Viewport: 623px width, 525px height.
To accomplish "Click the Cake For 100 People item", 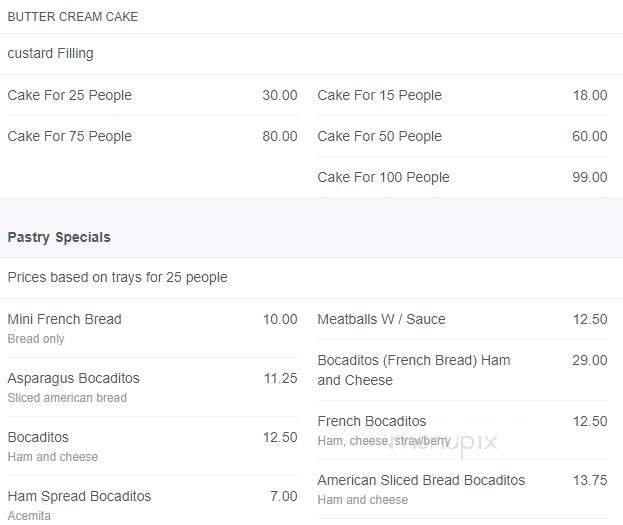I will [x=383, y=177].
